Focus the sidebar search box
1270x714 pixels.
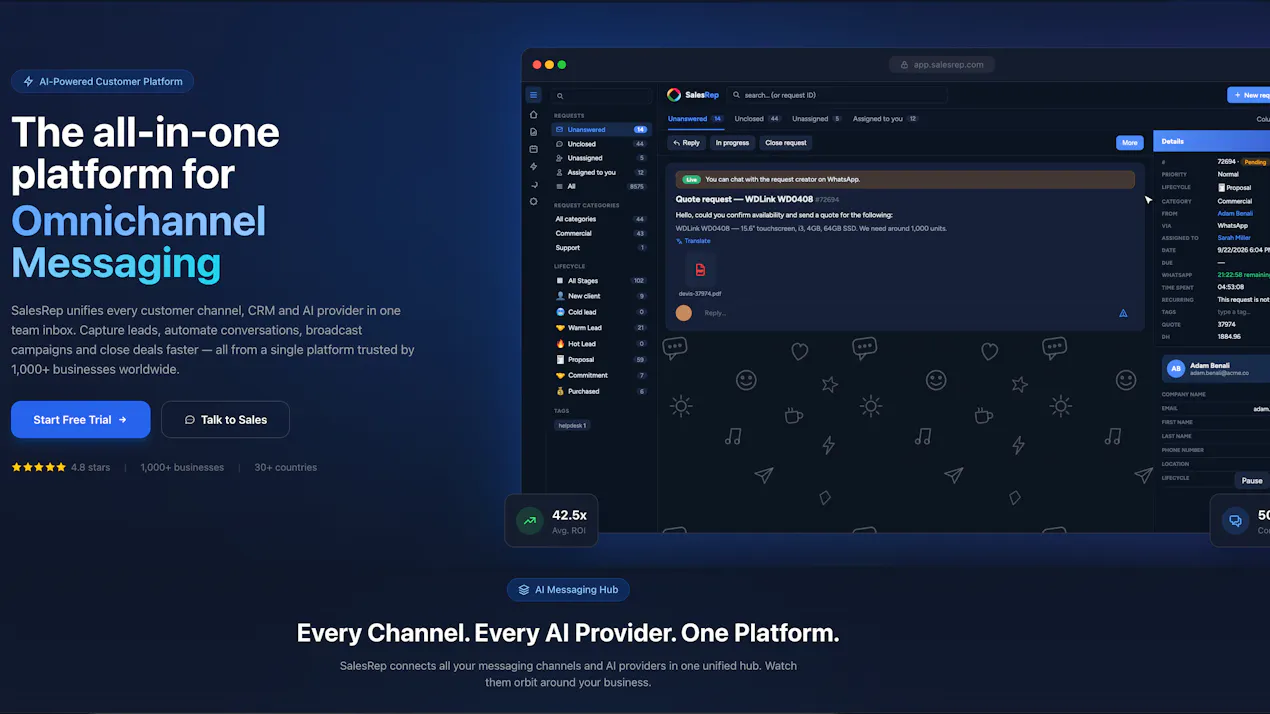point(601,96)
